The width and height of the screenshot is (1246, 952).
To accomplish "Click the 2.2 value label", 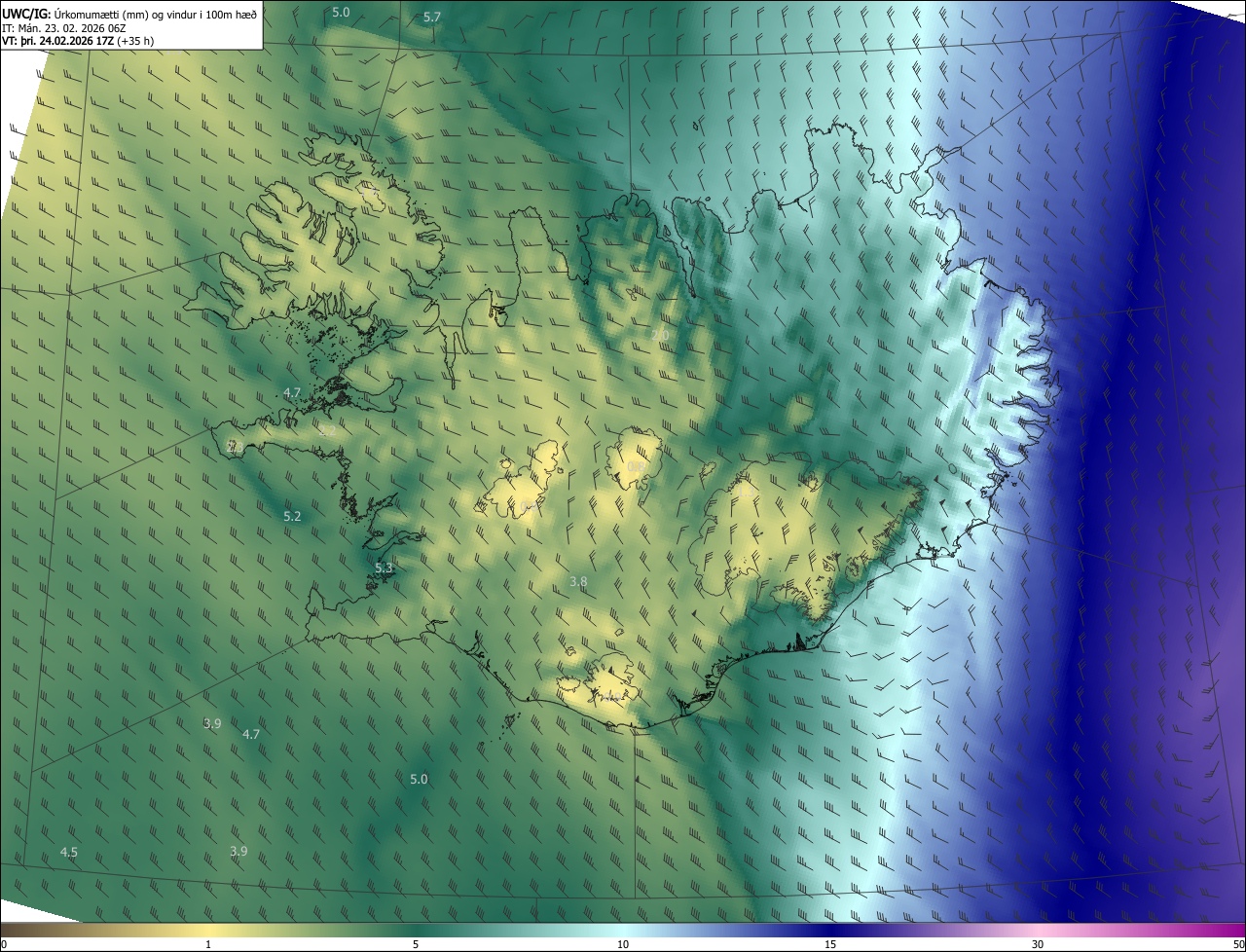I will (327, 429).
